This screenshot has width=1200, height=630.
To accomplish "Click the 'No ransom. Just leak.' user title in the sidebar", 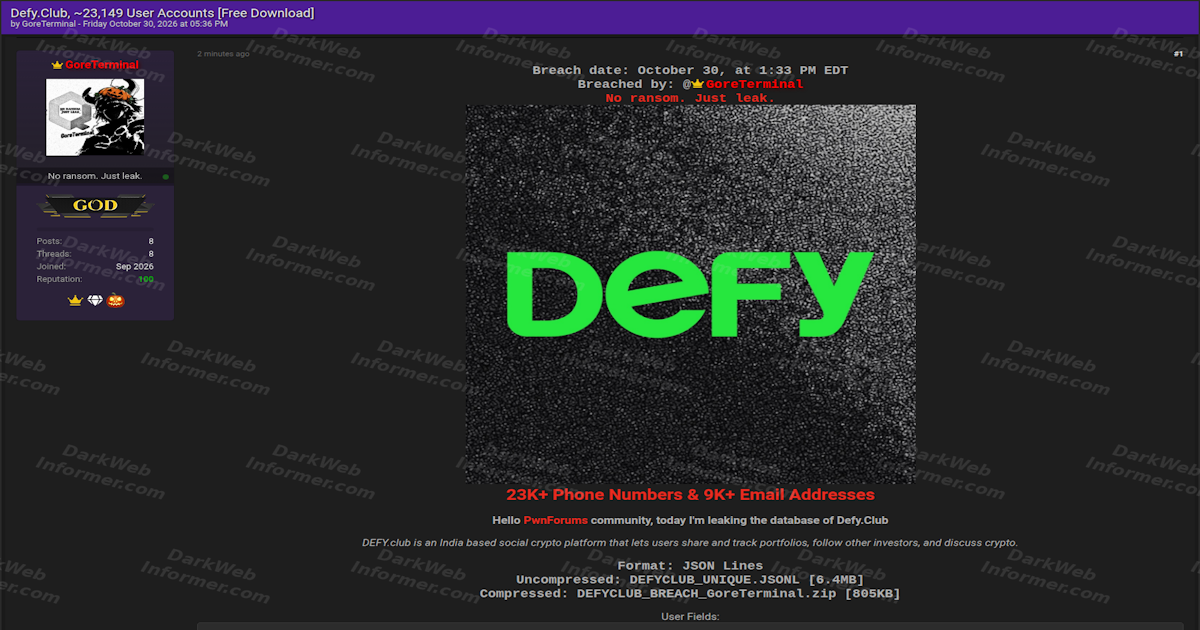I will click(95, 176).
